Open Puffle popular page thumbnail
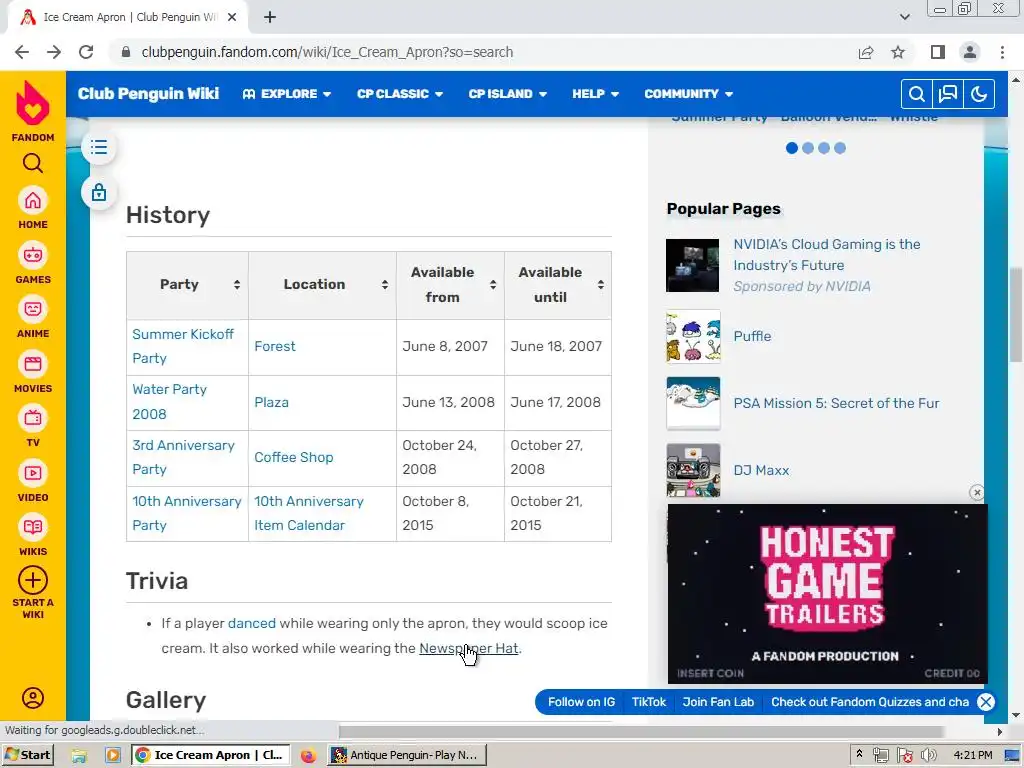This screenshot has width=1024, height=768. point(693,336)
